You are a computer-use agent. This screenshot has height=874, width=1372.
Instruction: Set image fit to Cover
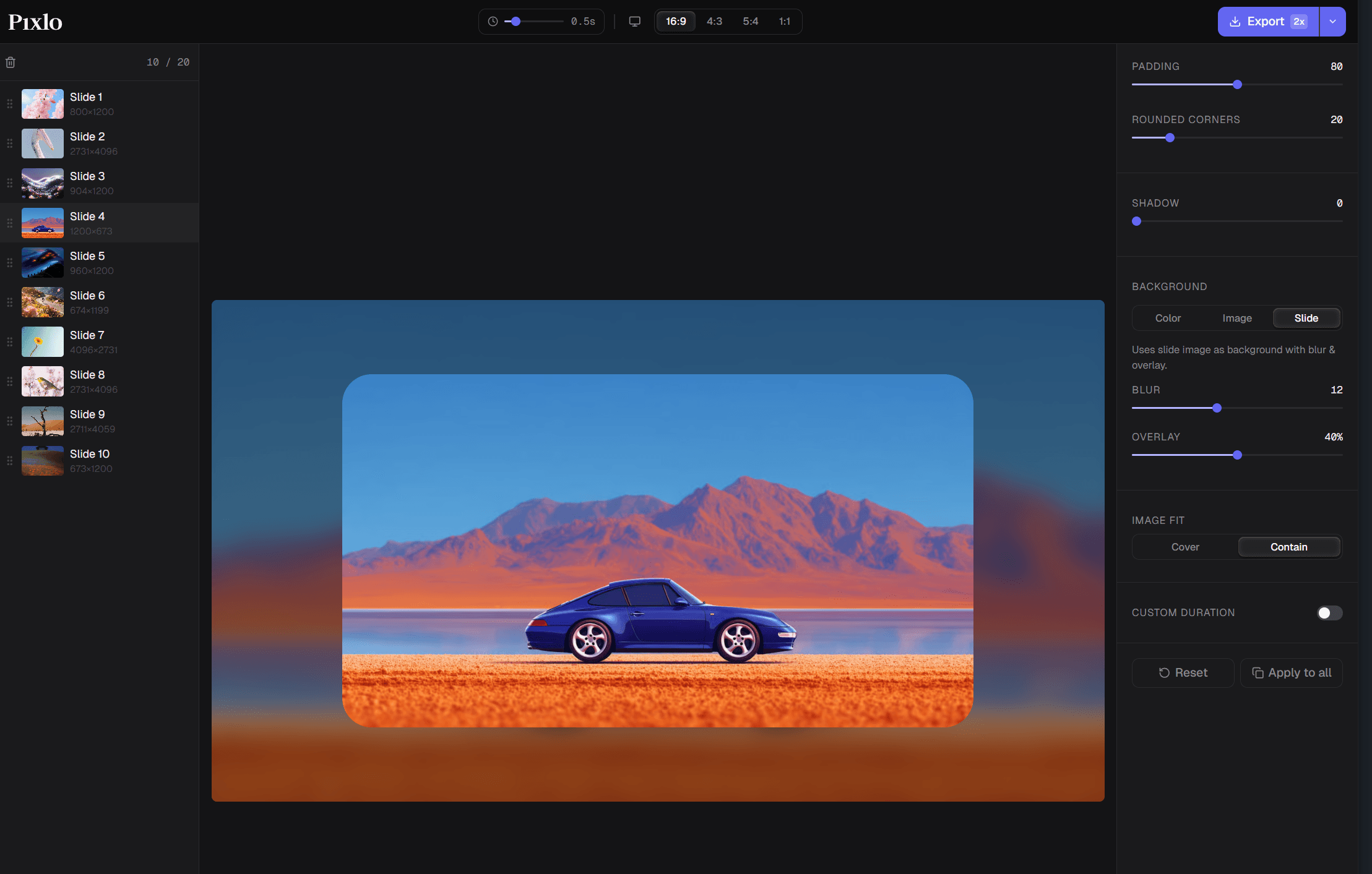tap(1184, 547)
